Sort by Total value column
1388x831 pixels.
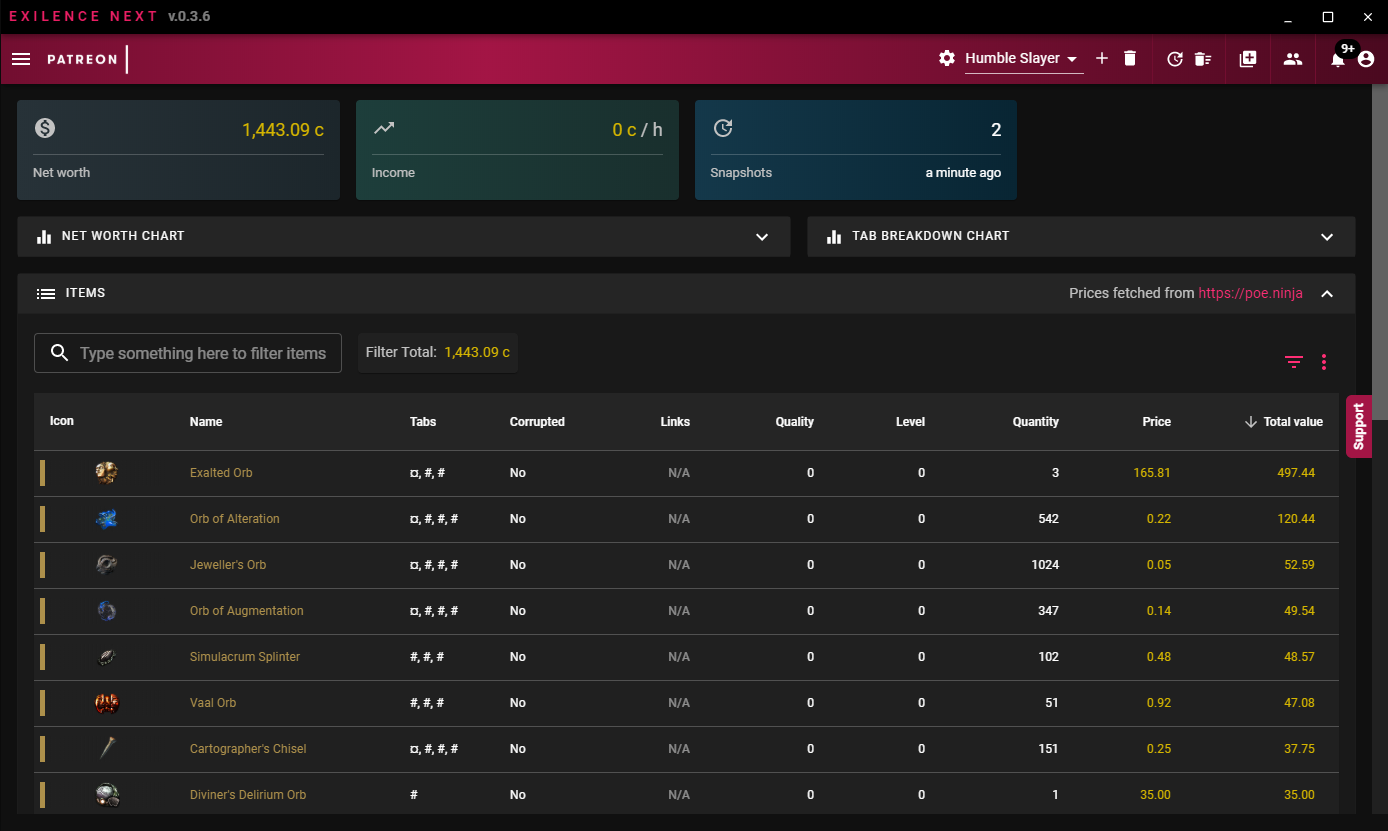[1284, 422]
